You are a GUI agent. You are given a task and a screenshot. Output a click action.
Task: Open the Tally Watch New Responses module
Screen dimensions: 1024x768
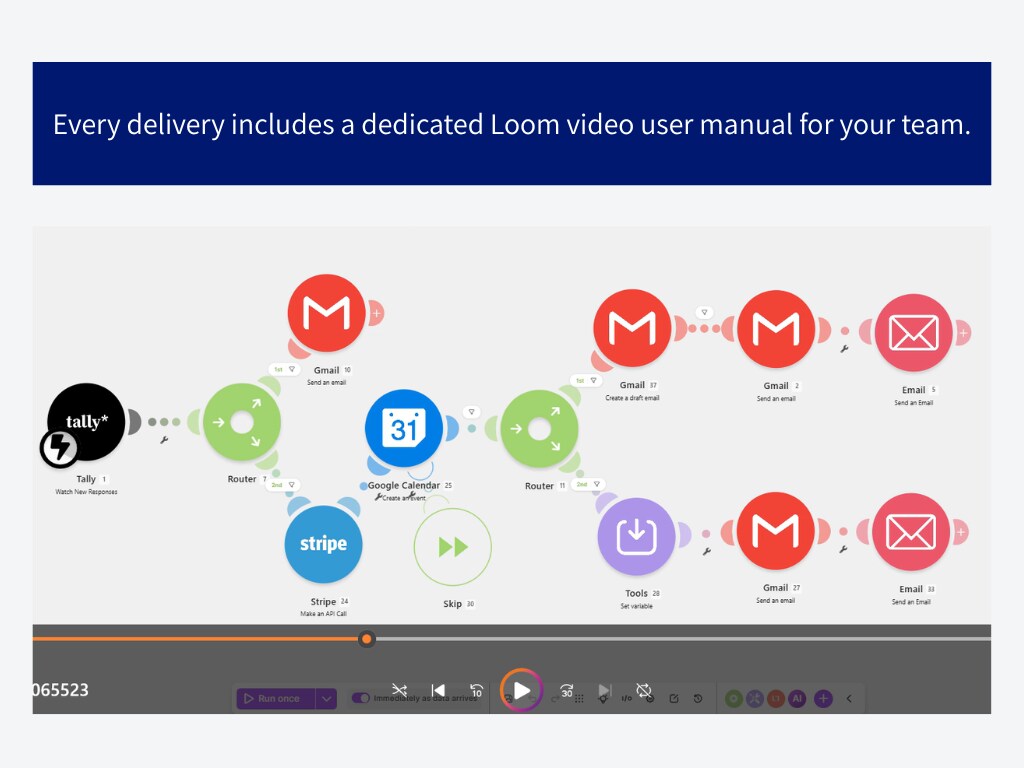coord(86,422)
